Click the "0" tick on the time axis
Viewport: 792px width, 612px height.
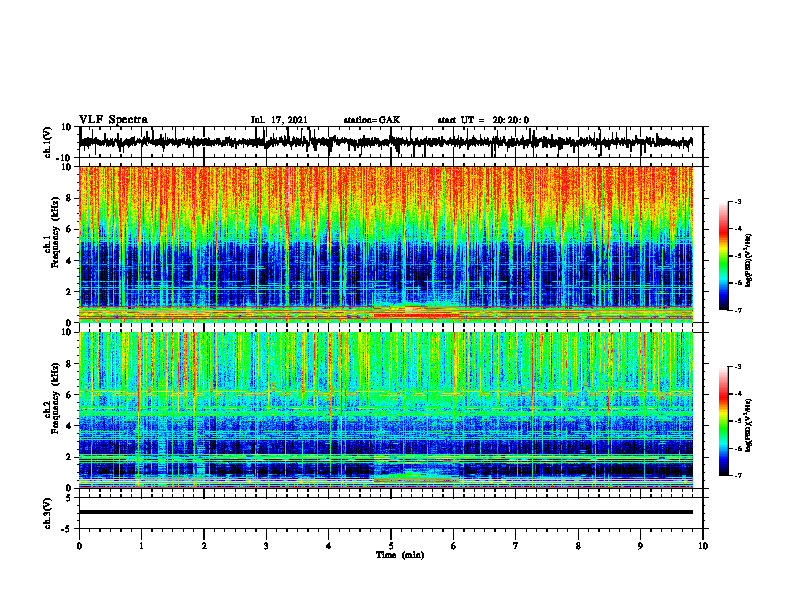pyautogui.click(x=79, y=546)
